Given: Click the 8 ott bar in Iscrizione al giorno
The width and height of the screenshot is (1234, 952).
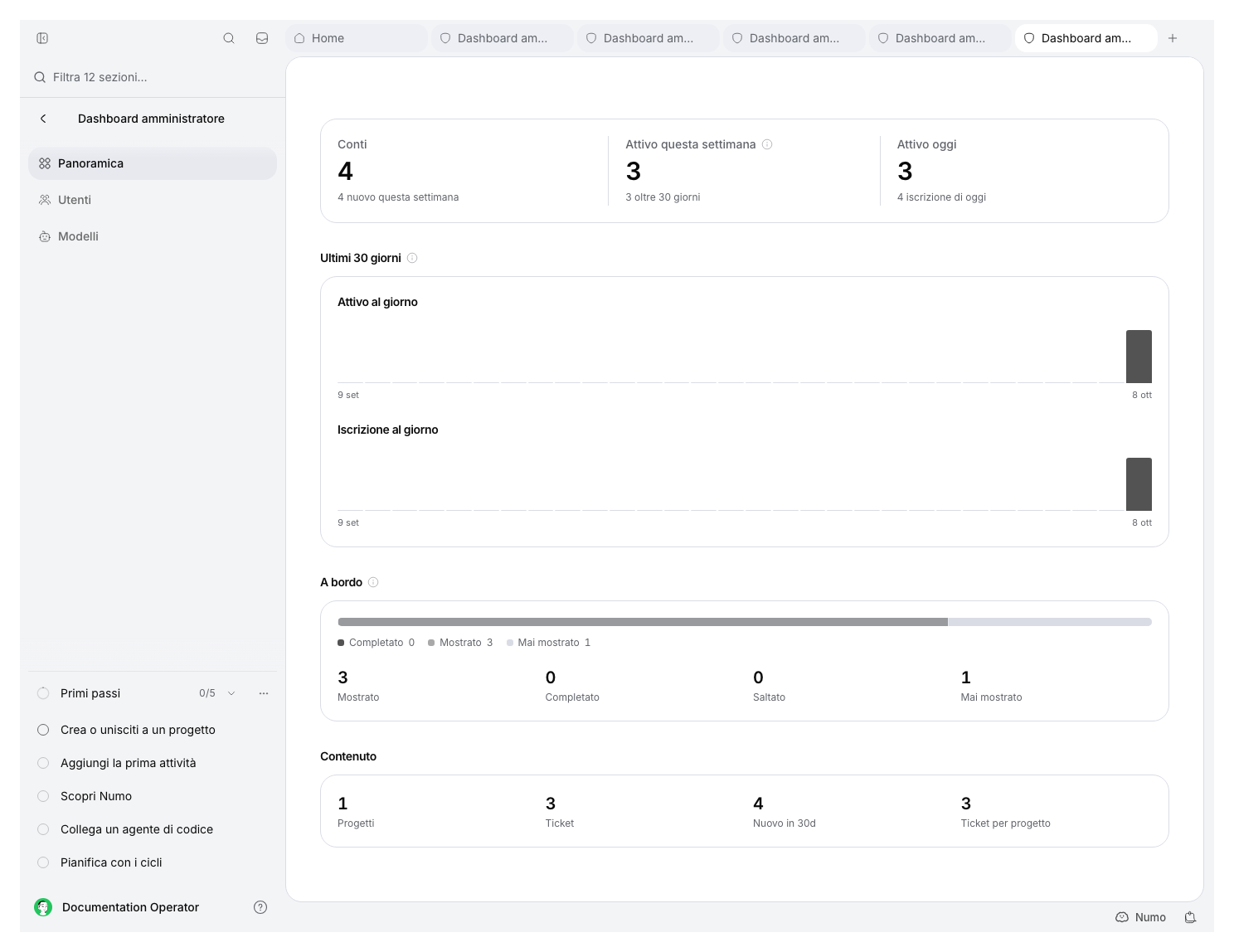Looking at the screenshot, I should pos(1139,484).
